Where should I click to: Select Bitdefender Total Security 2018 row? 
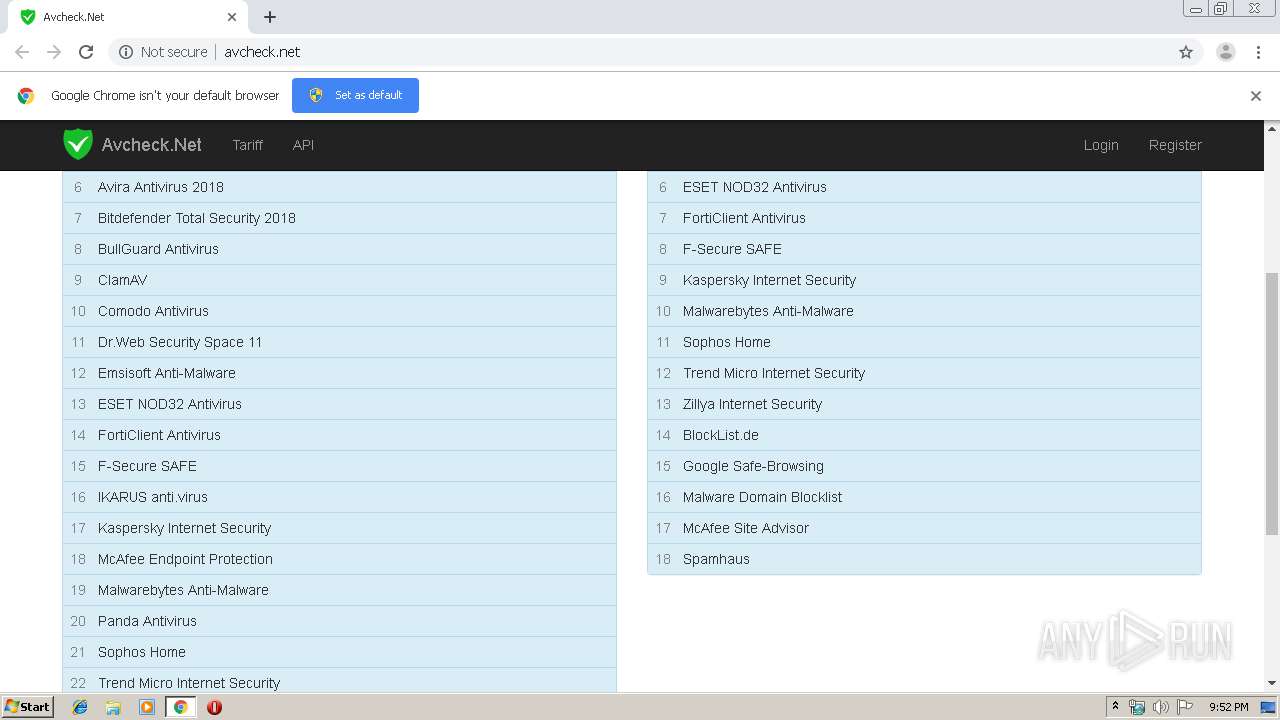[x=339, y=218]
